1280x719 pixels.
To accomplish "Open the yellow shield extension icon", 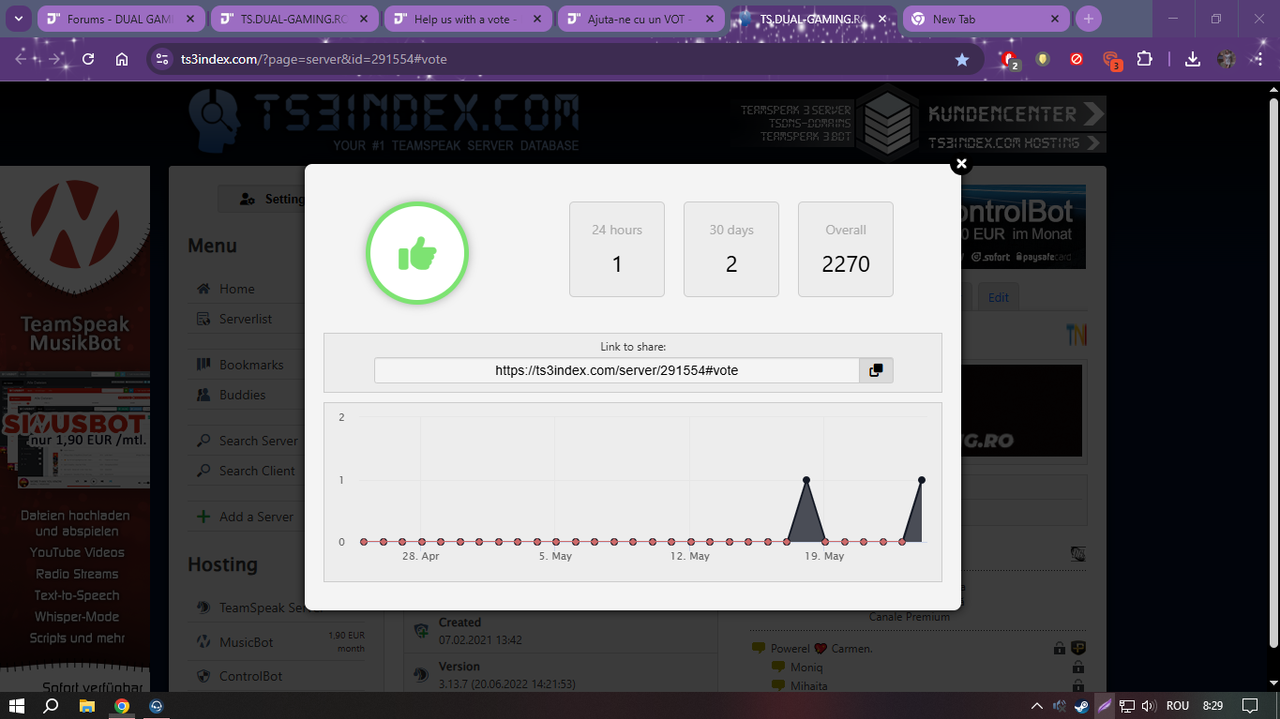I will pyautogui.click(x=1043, y=59).
